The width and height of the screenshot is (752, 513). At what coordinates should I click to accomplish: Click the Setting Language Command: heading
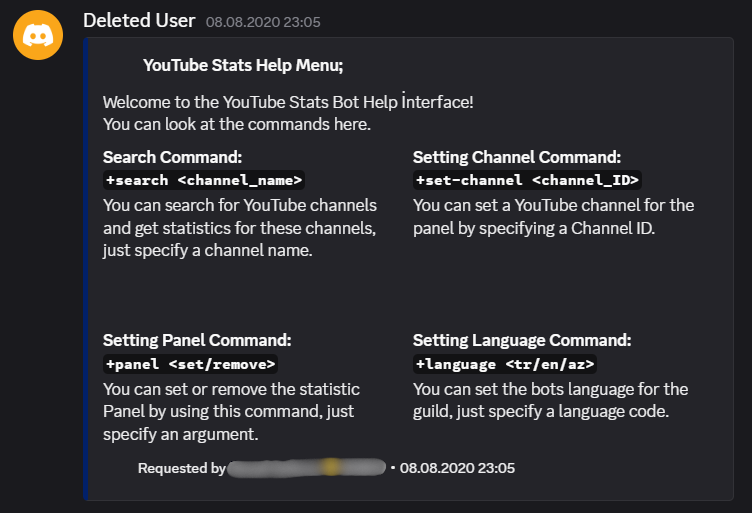coord(522,340)
